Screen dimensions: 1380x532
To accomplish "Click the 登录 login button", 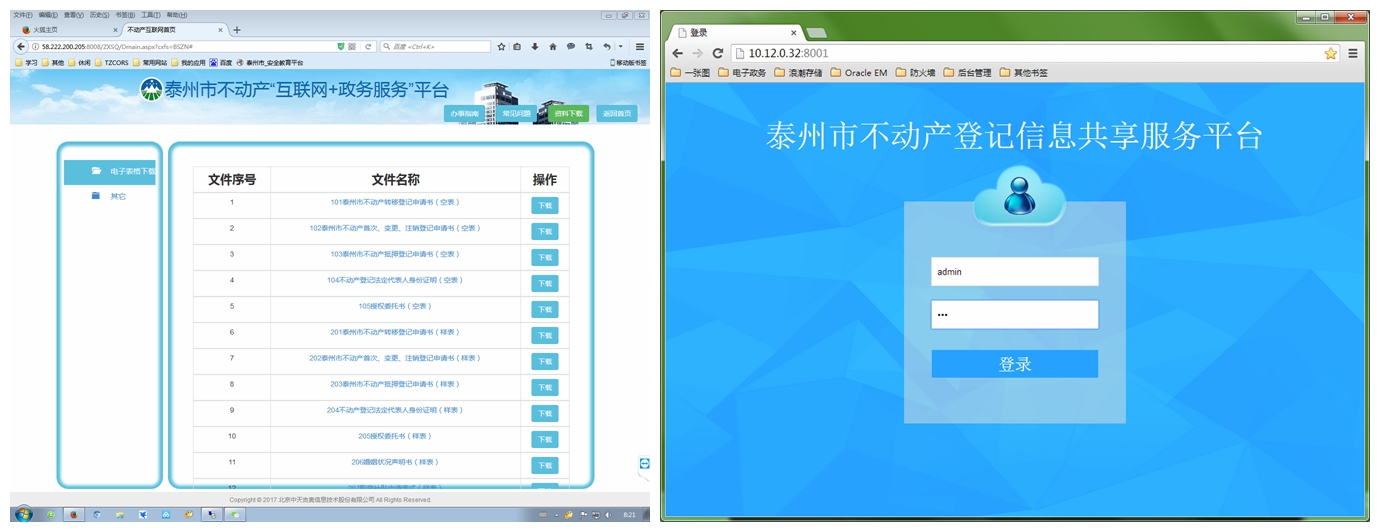I will tap(1014, 364).
